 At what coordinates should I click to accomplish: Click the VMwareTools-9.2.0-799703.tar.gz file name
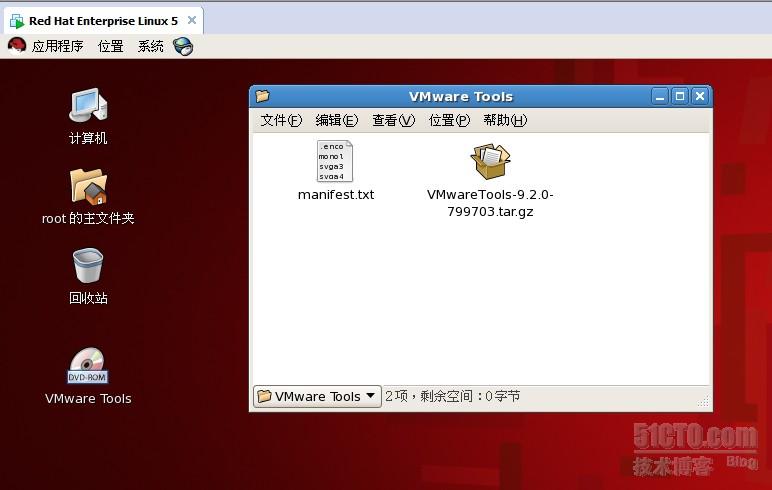point(490,203)
